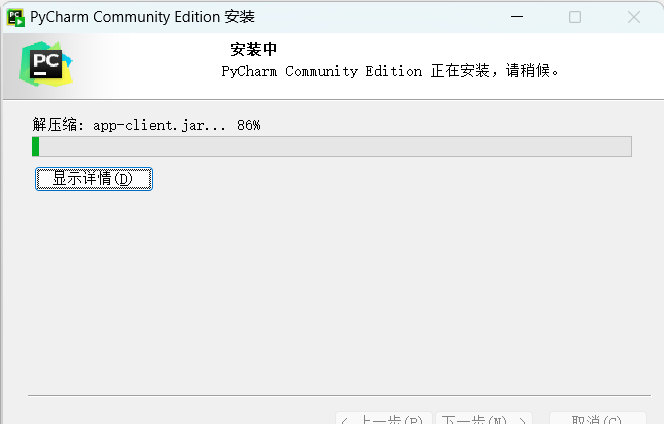This screenshot has height=424, width=664.
Task: Click the 86% extraction percentage
Action: click(248, 125)
